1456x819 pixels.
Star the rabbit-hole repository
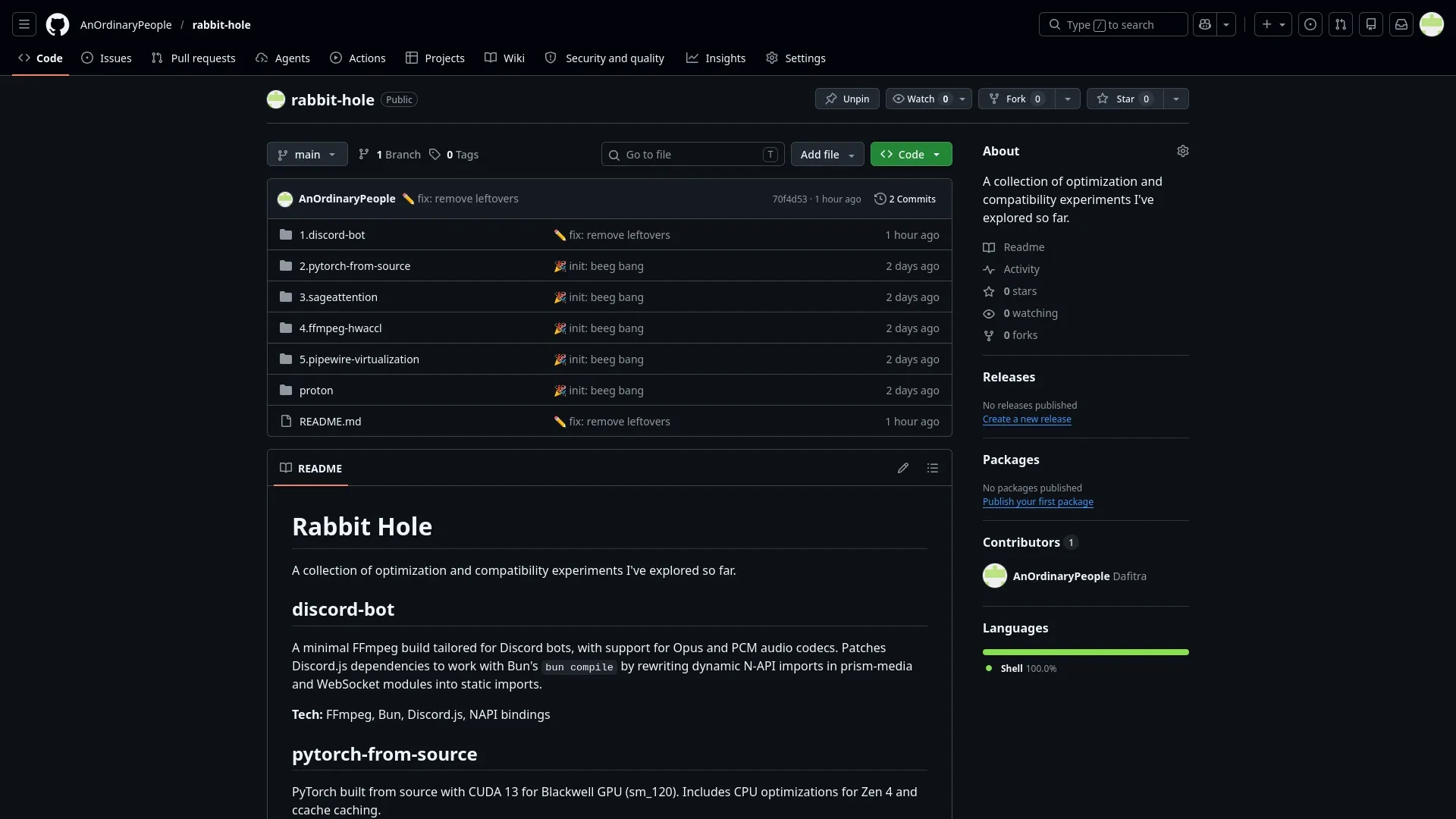pyautogui.click(x=1125, y=99)
